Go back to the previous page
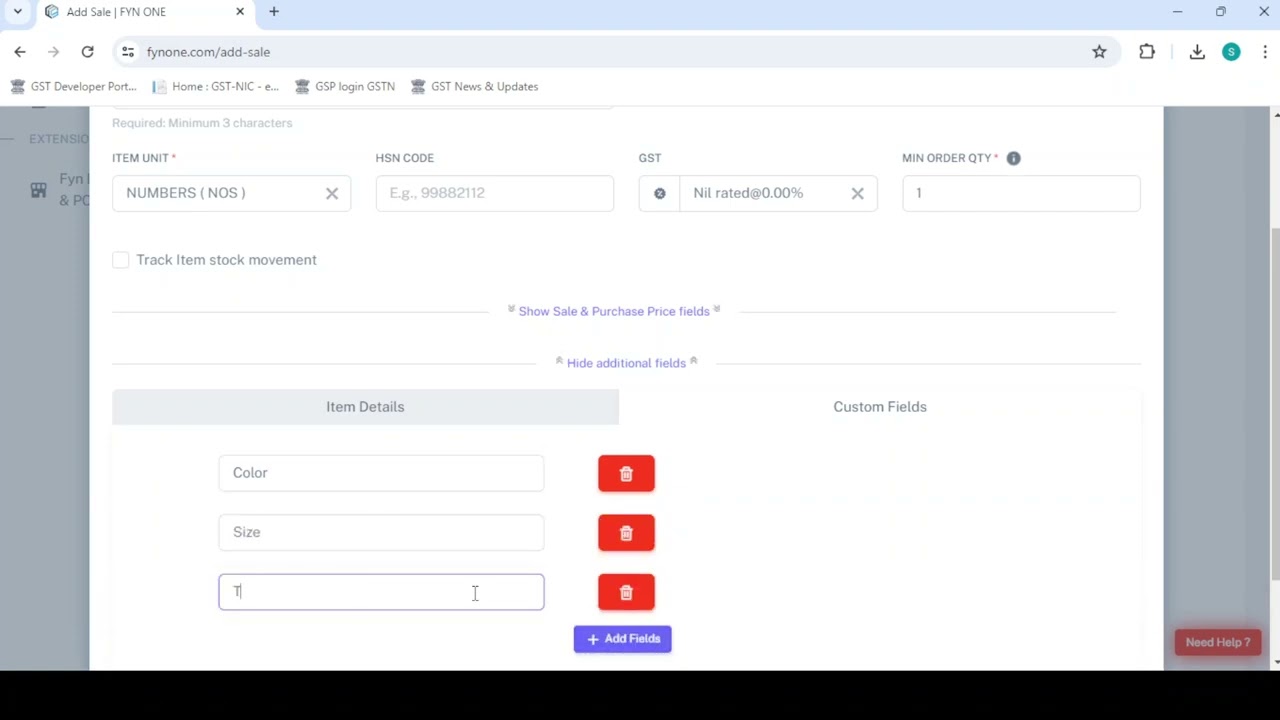 [x=20, y=52]
